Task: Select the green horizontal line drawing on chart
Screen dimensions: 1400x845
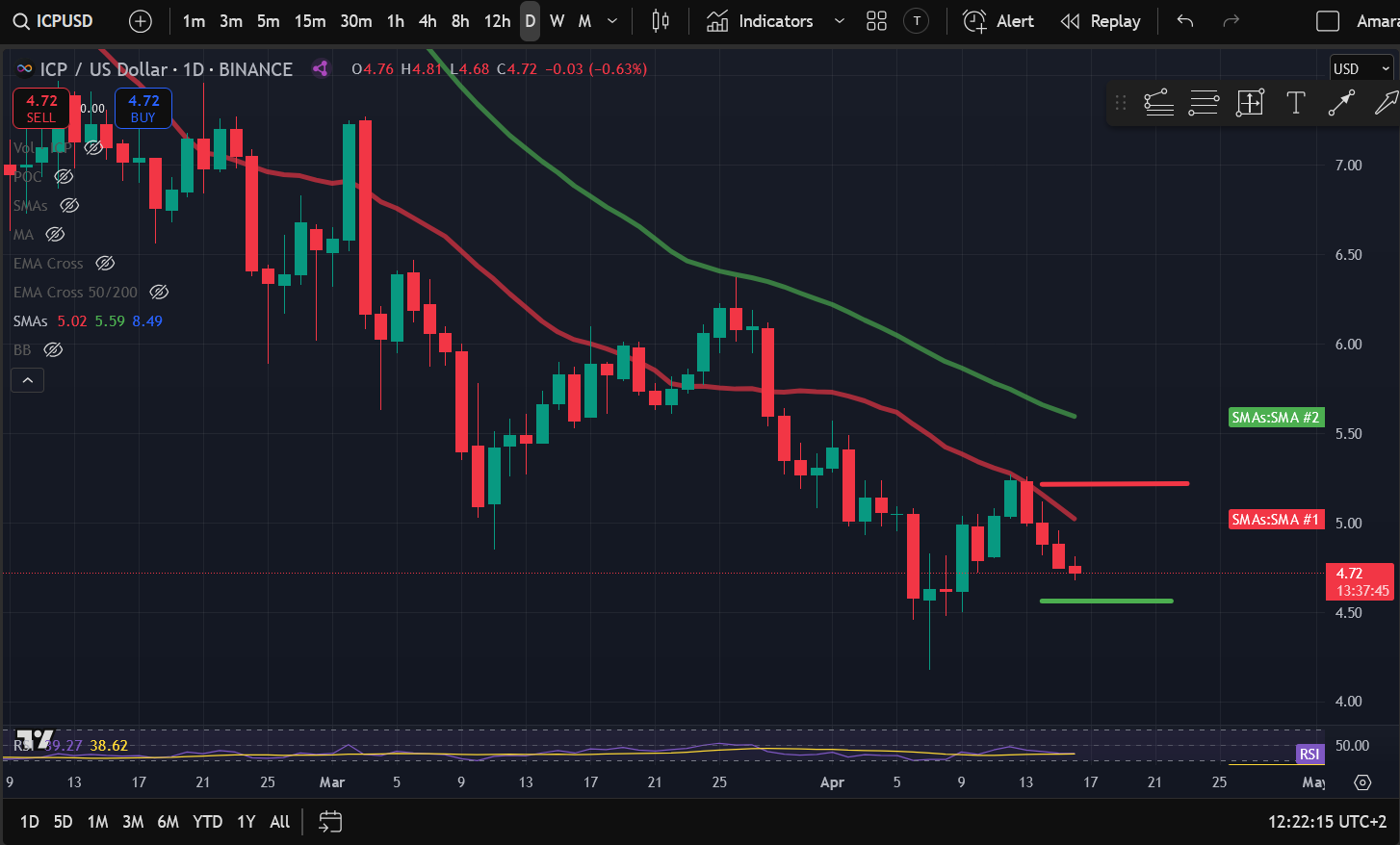Action: (x=1106, y=601)
